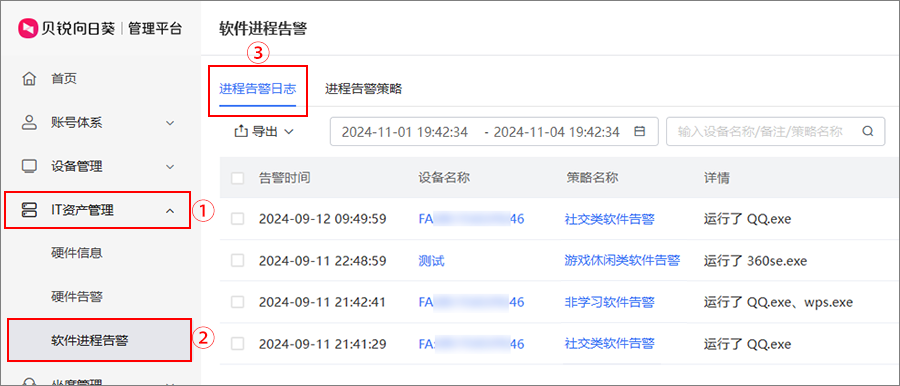Click the search magnifier icon
The width and height of the screenshot is (900, 386).
[x=867, y=132]
